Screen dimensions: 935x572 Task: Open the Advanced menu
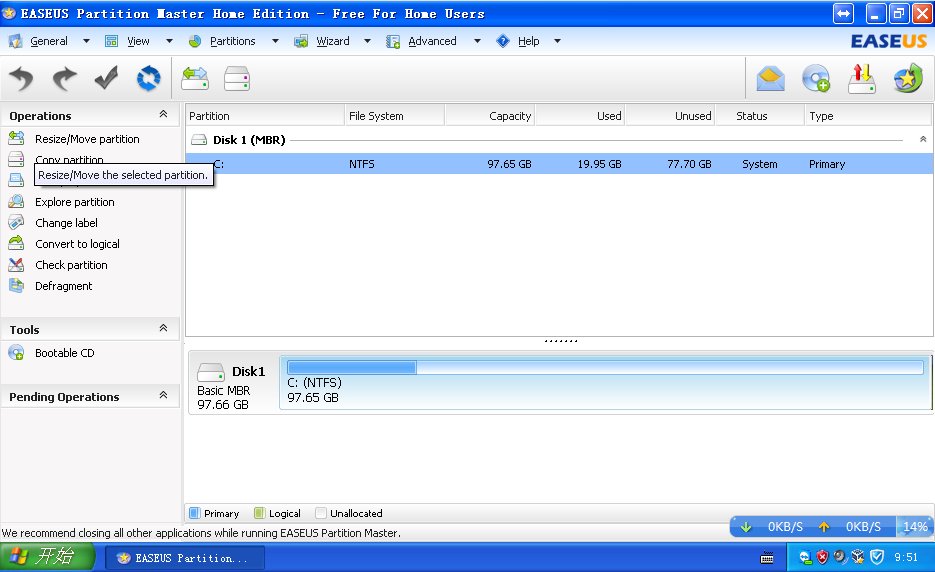(x=432, y=41)
